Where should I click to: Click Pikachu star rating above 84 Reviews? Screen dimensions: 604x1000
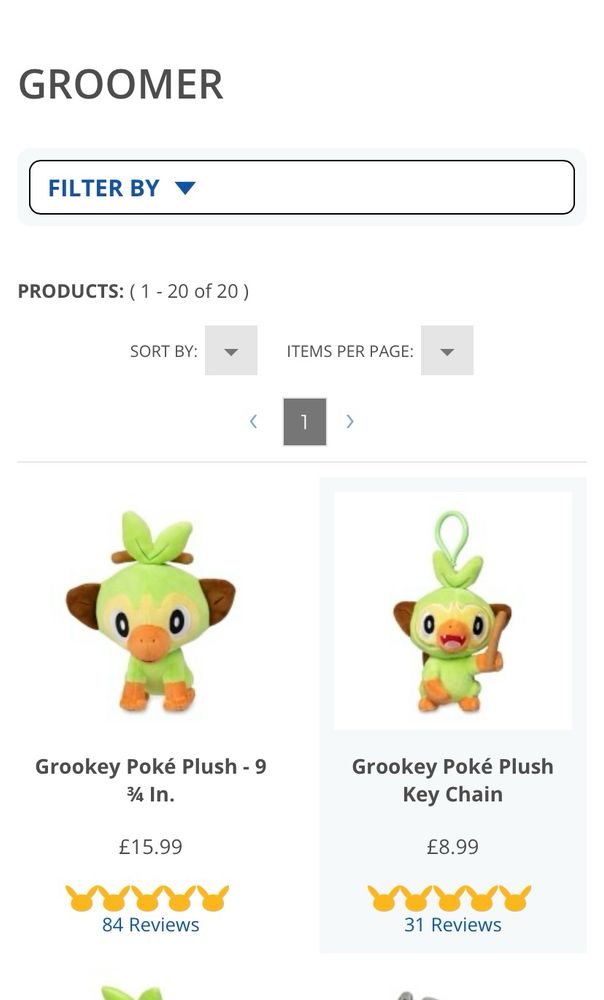pyautogui.click(x=148, y=898)
